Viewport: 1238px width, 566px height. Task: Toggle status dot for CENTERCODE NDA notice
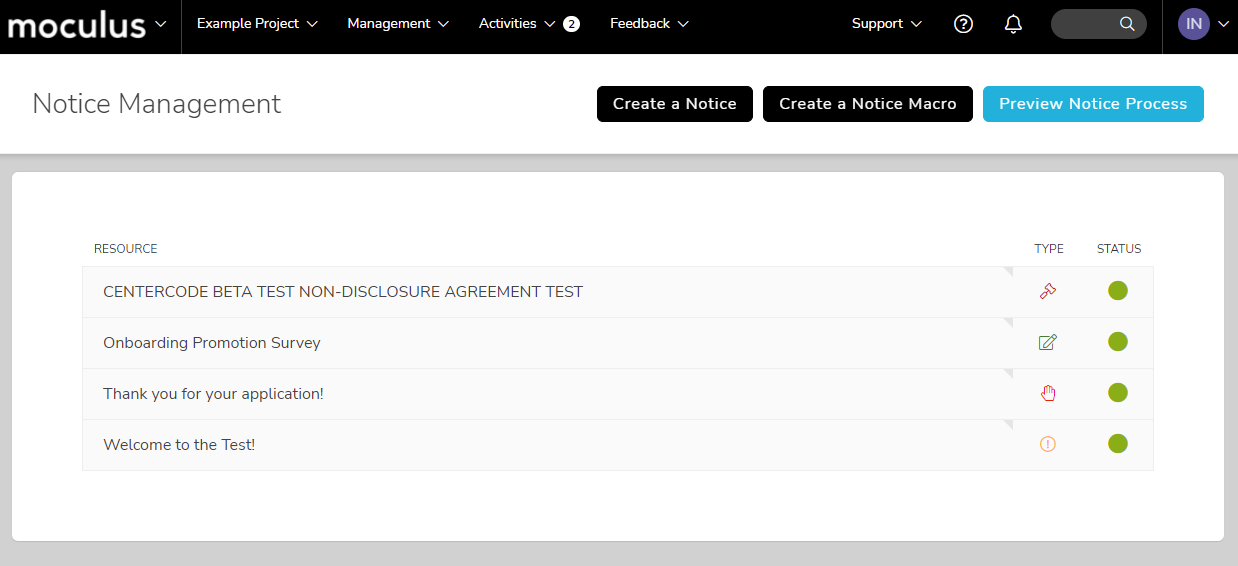coord(1118,291)
